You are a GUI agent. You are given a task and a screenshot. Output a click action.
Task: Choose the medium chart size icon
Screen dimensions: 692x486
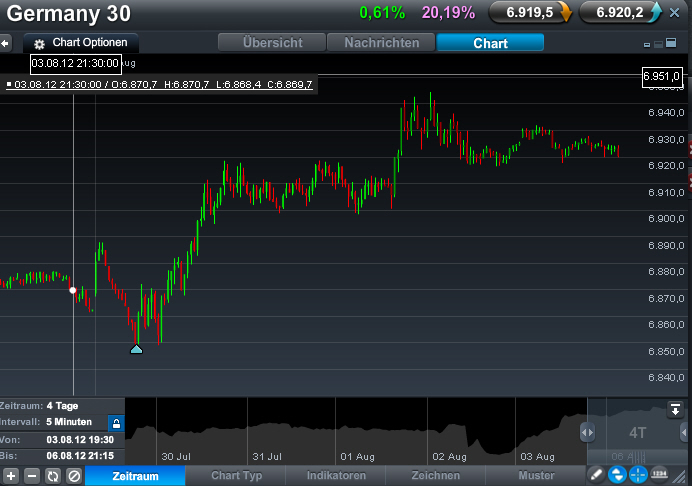click(x=658, y=44)
